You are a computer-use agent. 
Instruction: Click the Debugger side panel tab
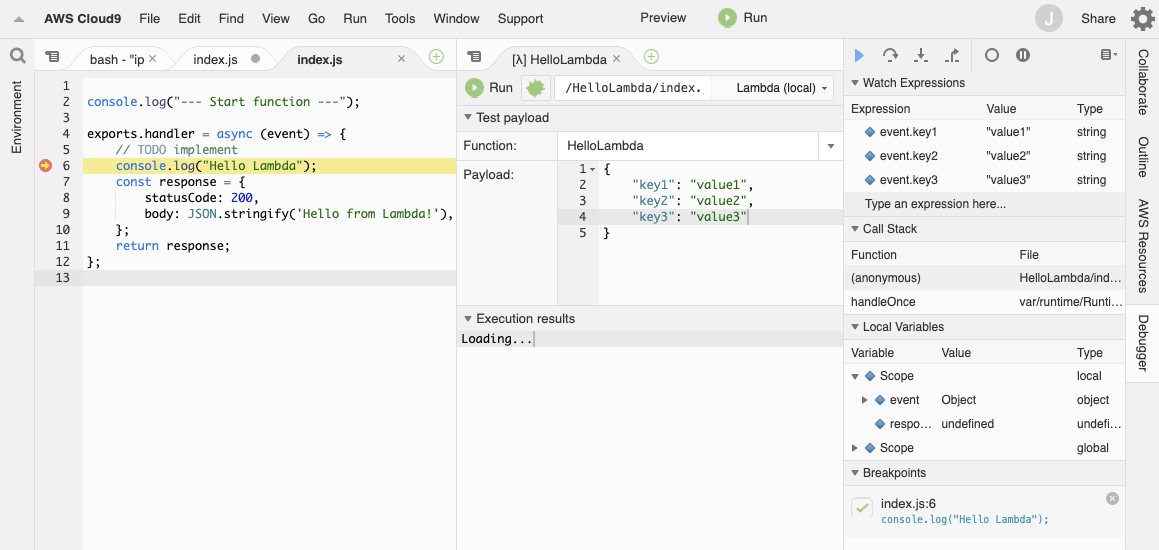pyautogui.click(x=1143, y=343)
